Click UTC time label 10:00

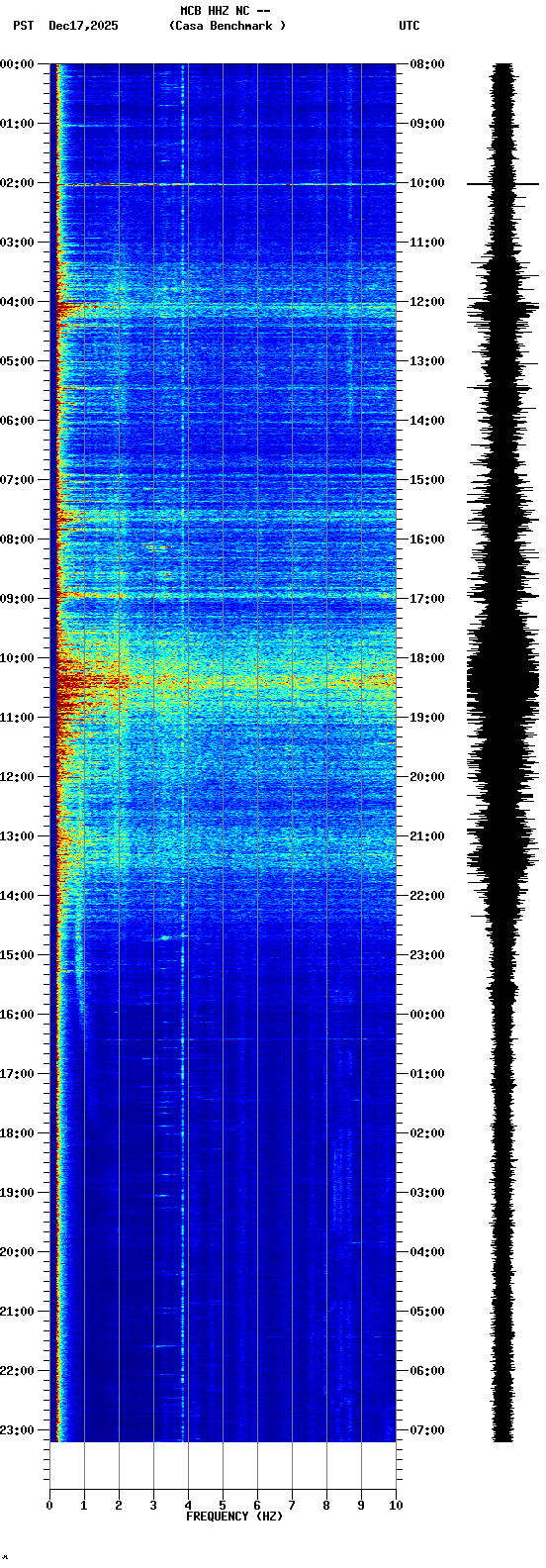pos(427,183)
